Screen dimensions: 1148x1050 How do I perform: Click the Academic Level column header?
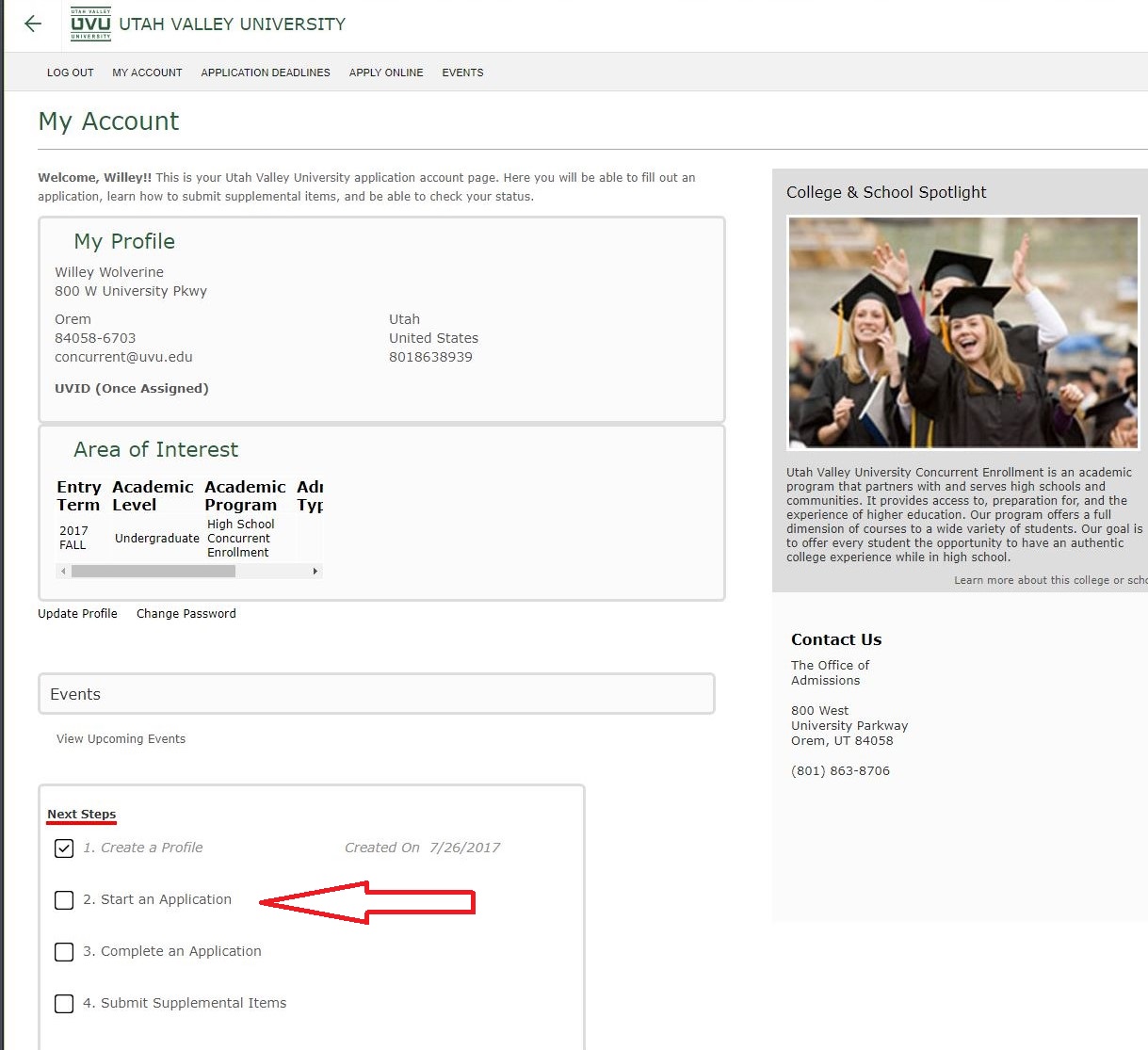153,495
